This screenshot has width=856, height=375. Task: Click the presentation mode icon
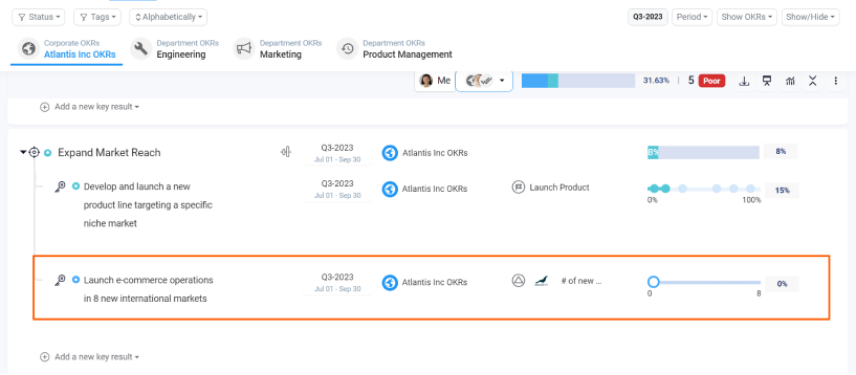pyautogui.click(x=767, y=81)
